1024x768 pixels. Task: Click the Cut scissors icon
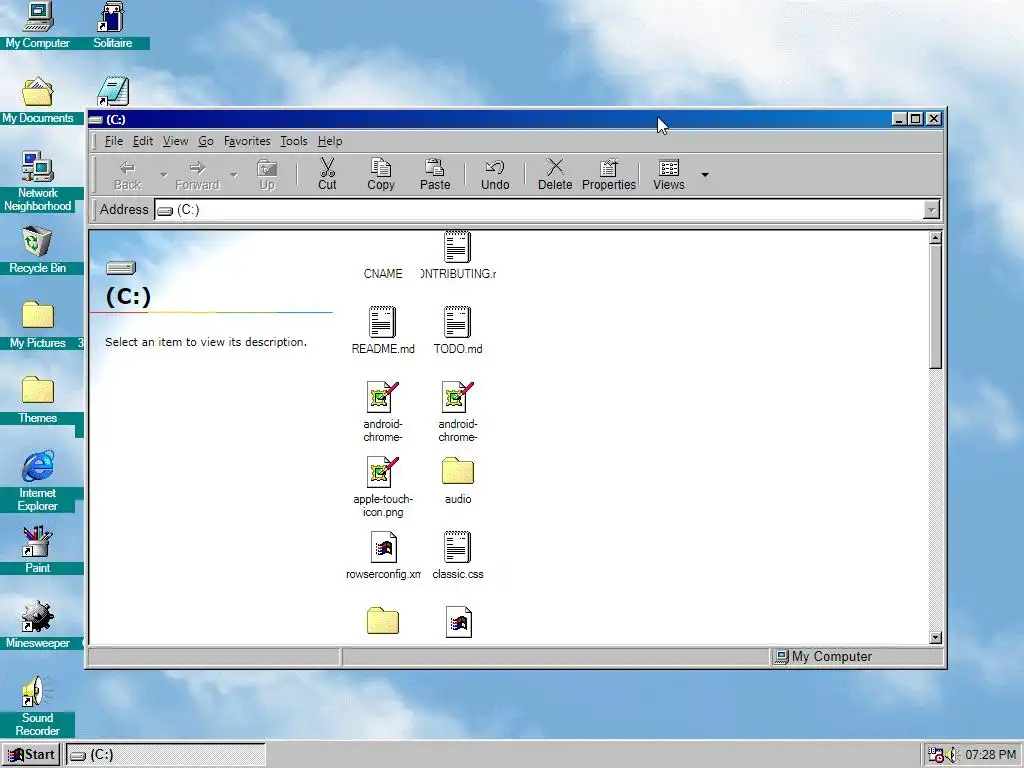327,168
